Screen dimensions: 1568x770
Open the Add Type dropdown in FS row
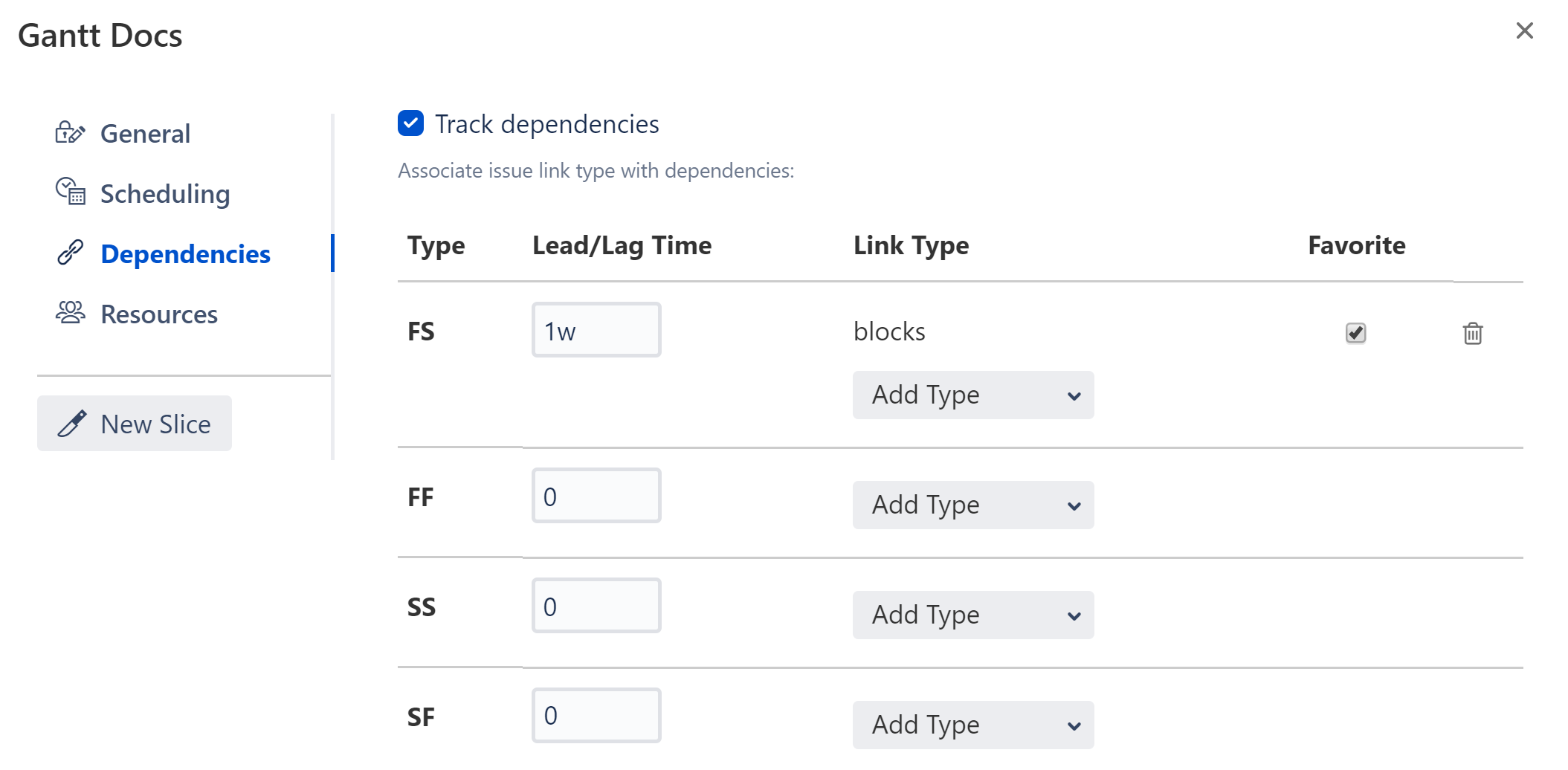972,395
